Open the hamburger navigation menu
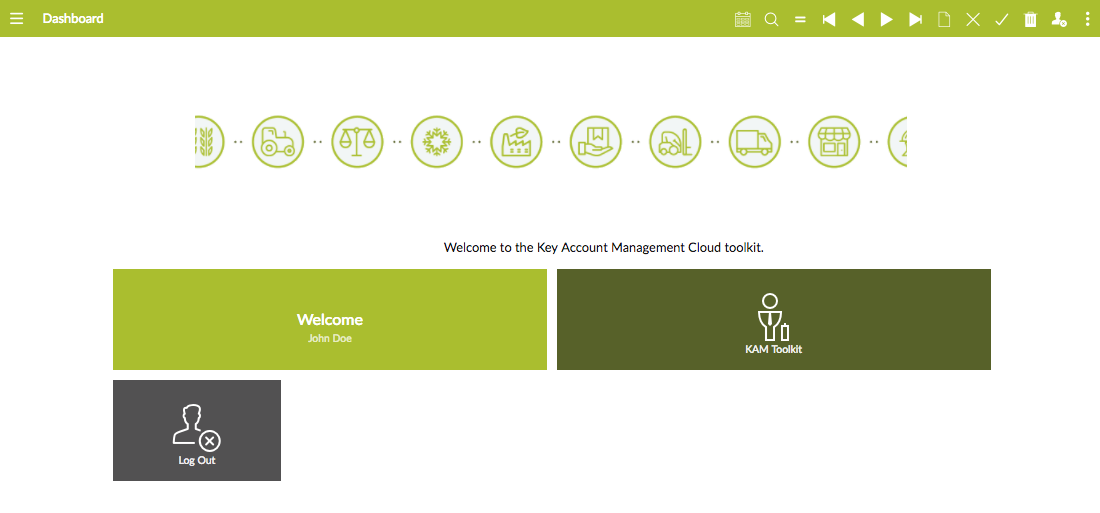 coord(16,18)
